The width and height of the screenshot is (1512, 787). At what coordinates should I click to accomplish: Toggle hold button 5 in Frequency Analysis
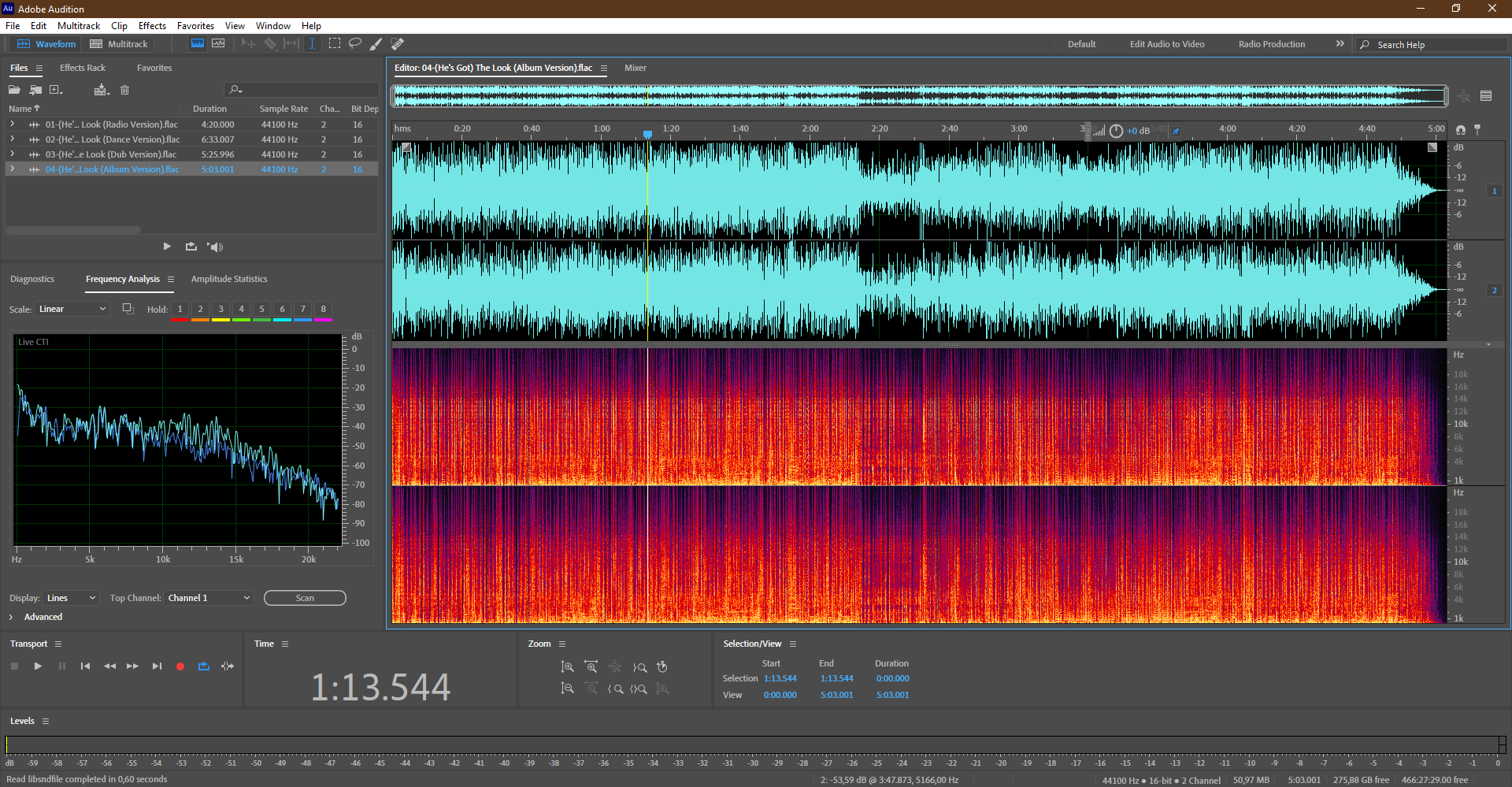click(x=261, y=310)
